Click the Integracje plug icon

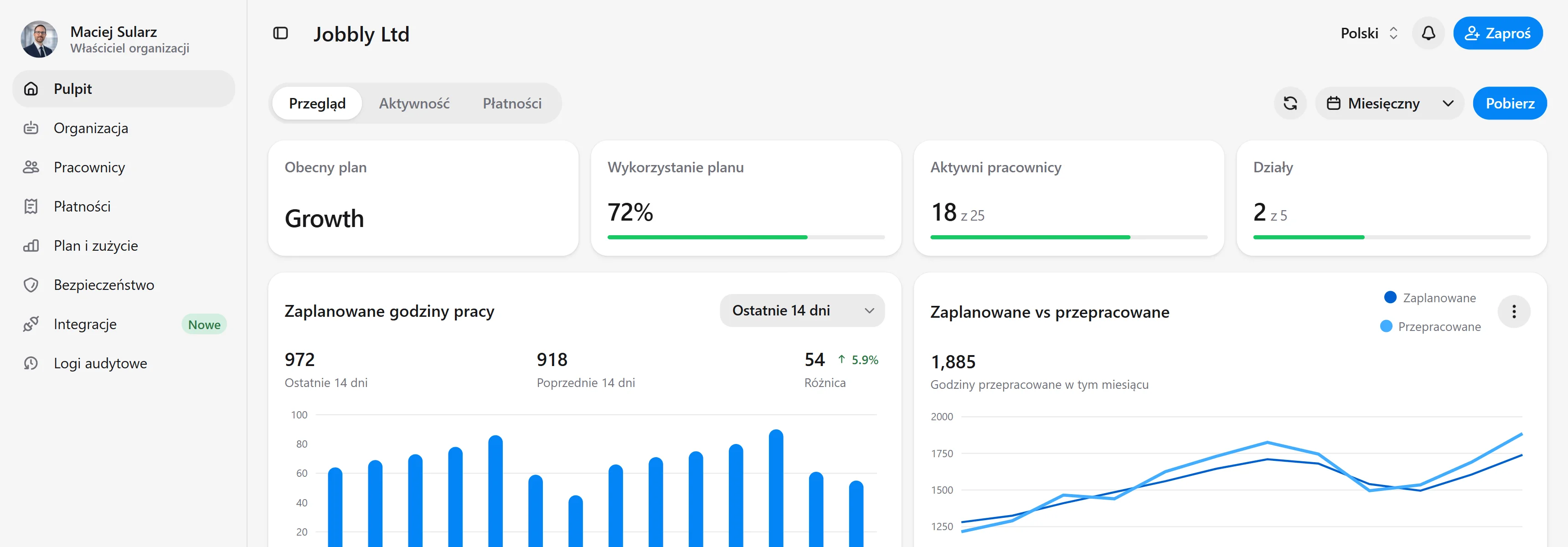click(x=31, y=324)
